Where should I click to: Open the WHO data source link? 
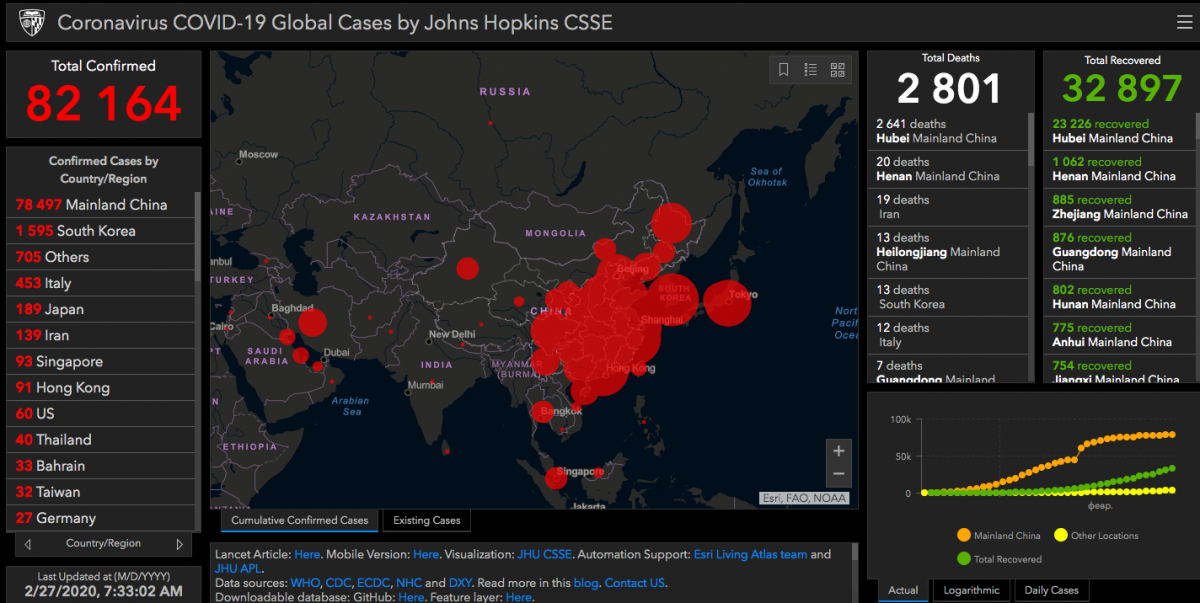(x=305, y=583)
